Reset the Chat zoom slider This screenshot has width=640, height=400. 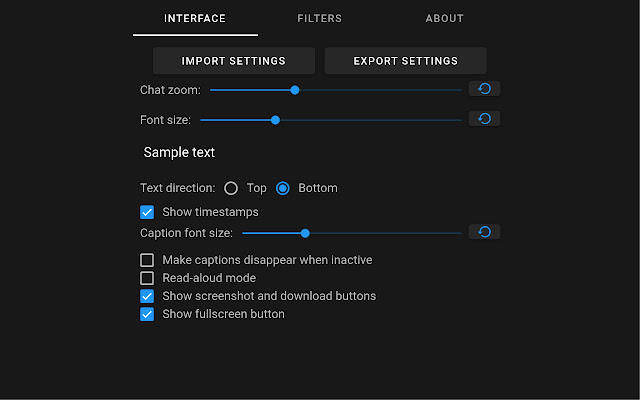click(484, 89)
